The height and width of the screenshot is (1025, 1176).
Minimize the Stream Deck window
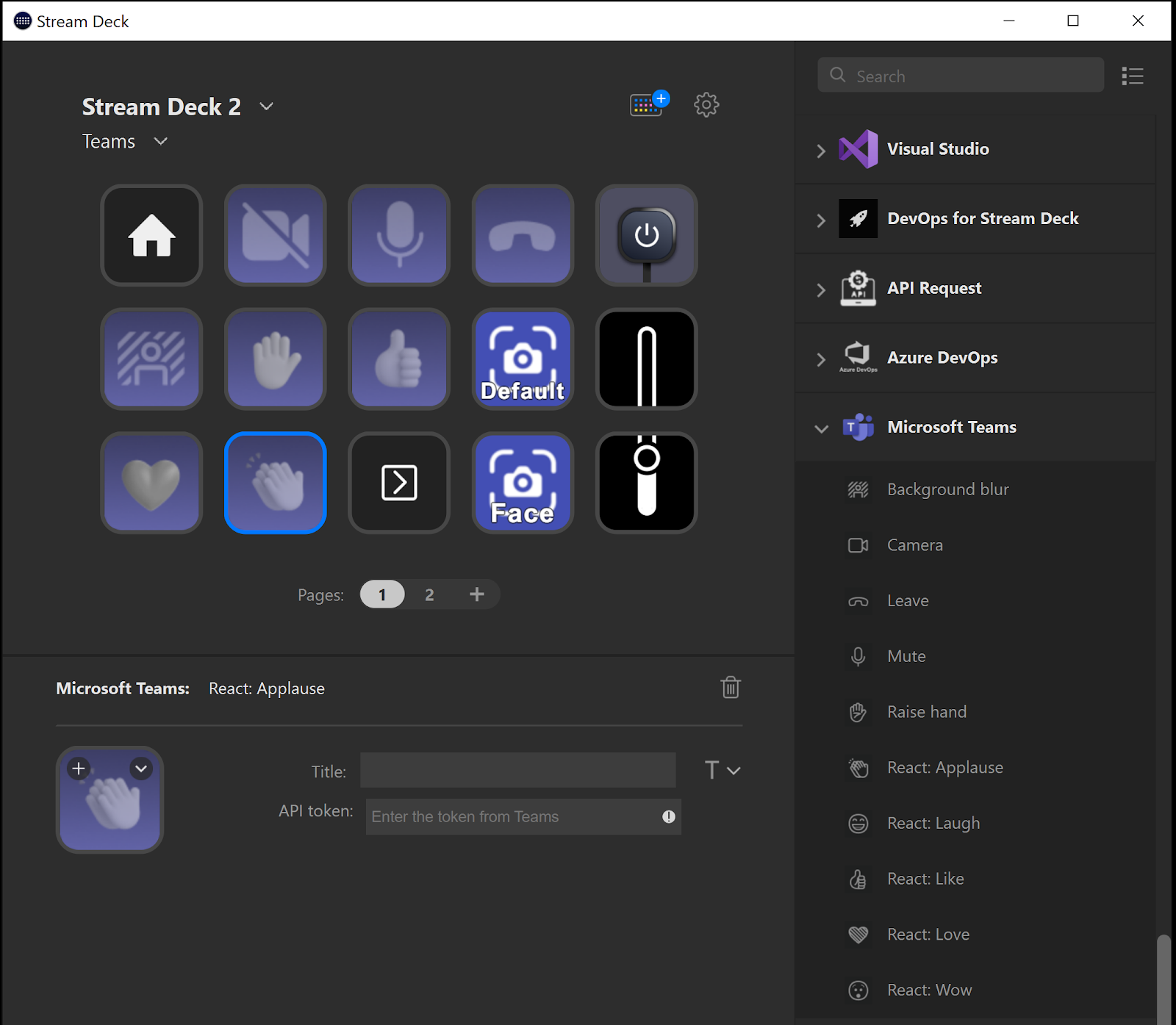coord(1009,21)
